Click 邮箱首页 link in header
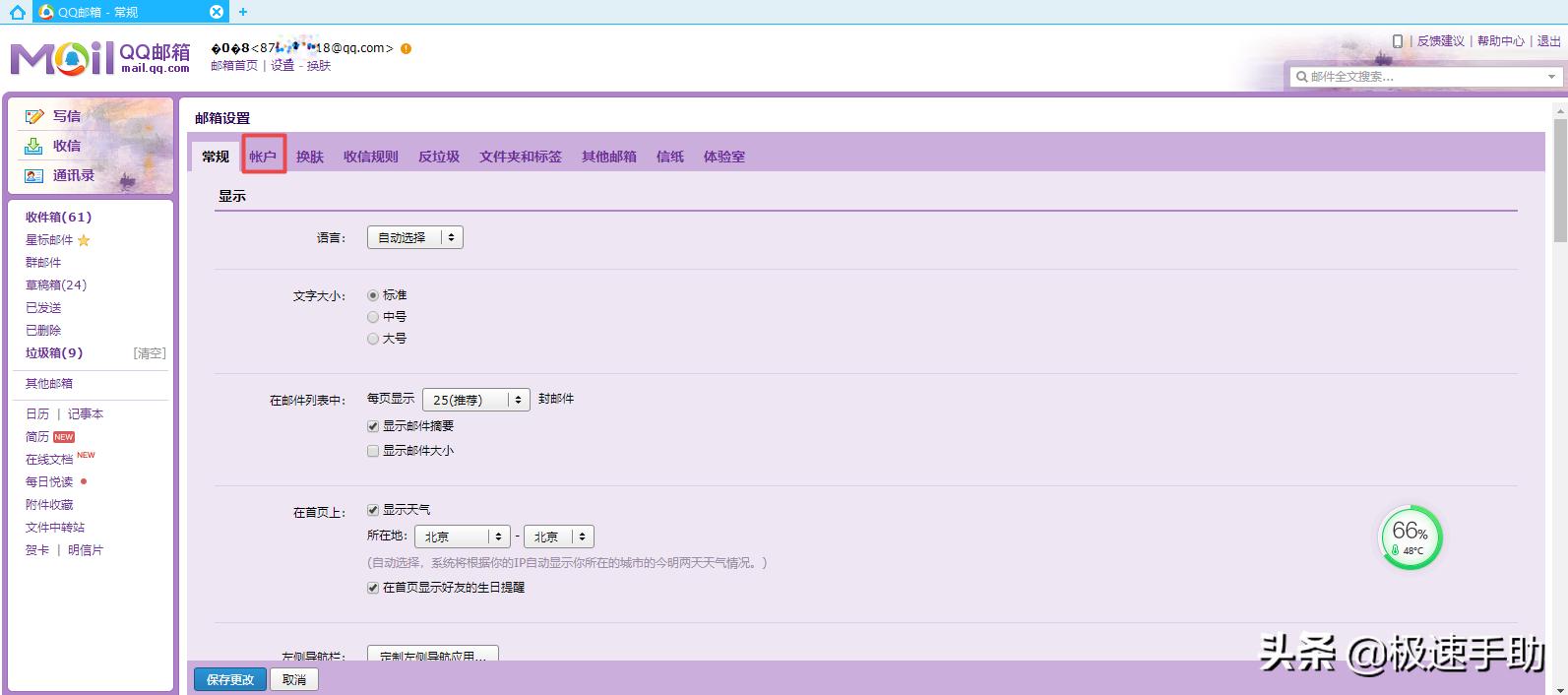 234,66
